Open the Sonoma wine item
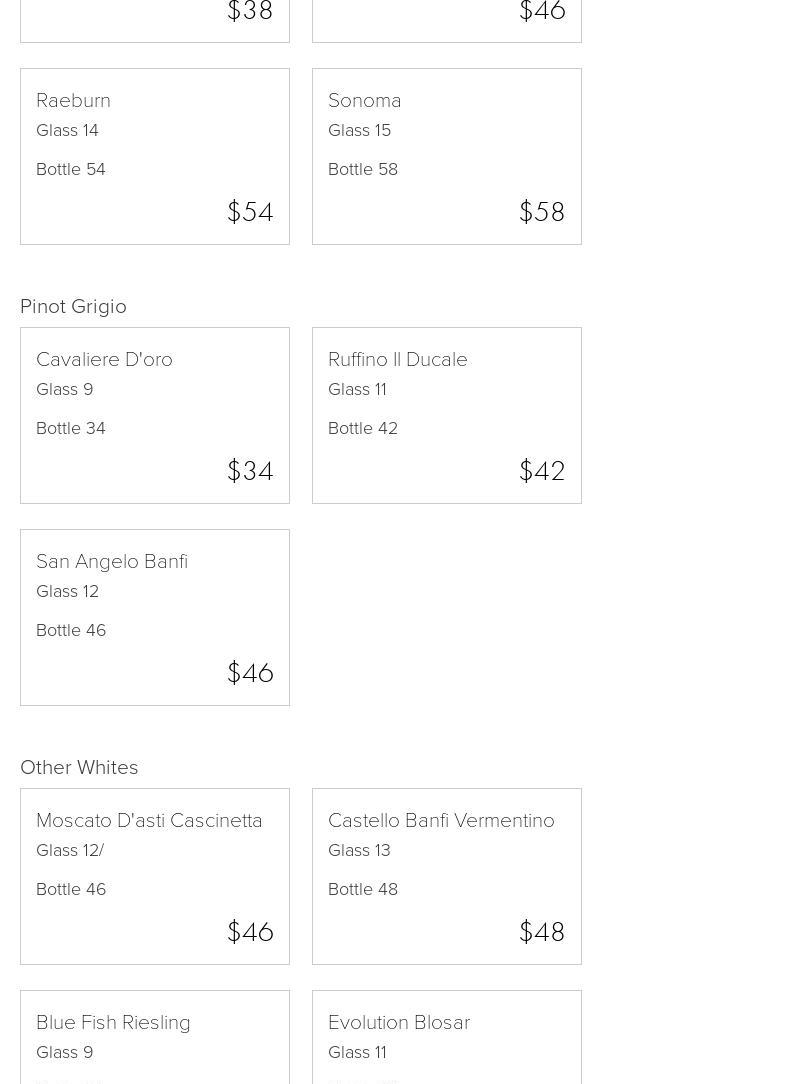Viewport: 785px width, 1084px height. click(447, 156)
